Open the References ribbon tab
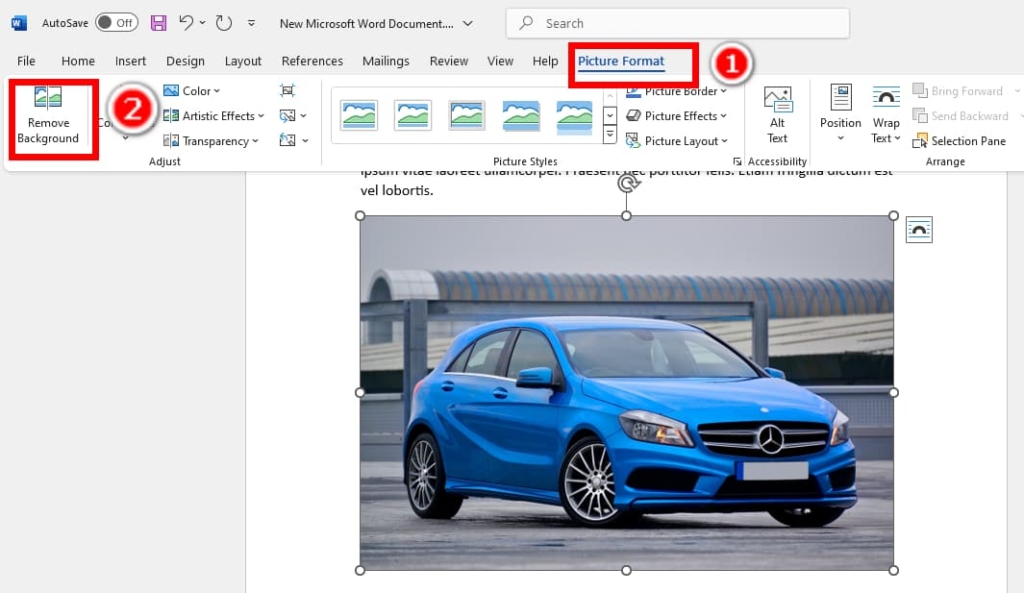Viewport: 1024px width, 593px height. 312,60
